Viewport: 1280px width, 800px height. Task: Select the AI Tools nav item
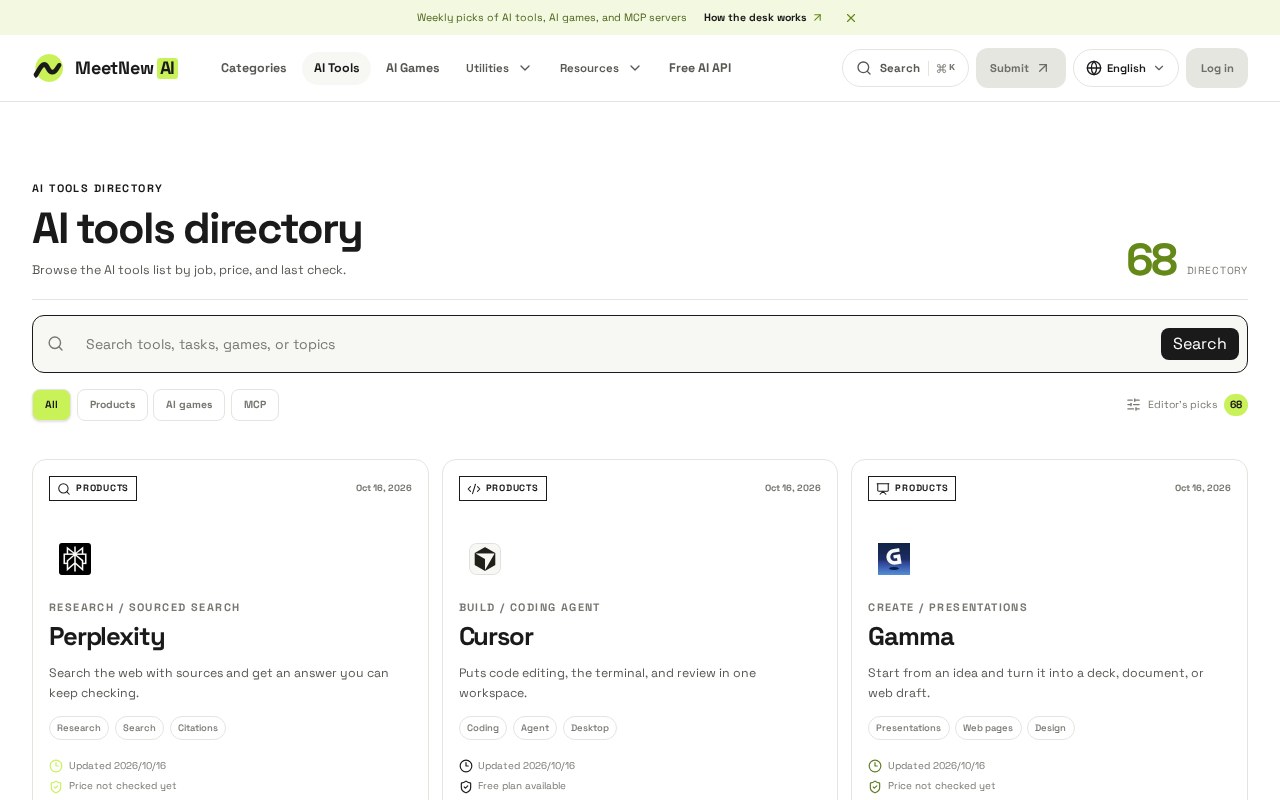pyautogui.click(x=336, y=68)
